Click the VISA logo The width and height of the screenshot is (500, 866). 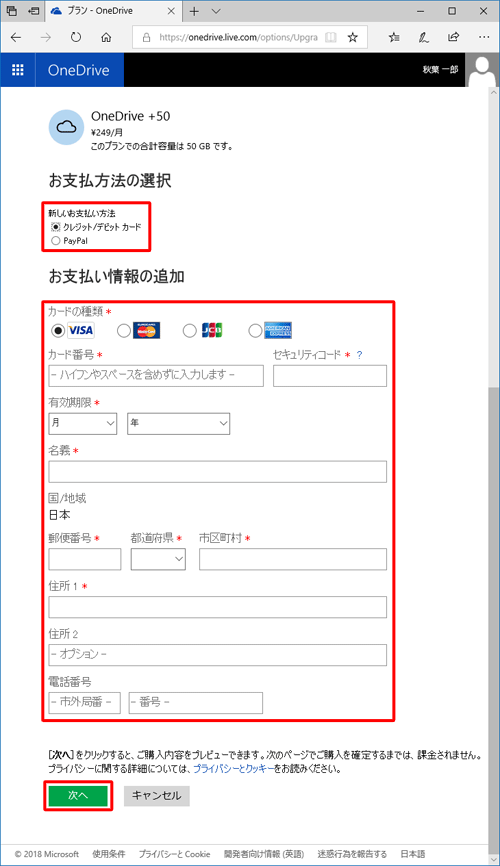coord(81,330)
